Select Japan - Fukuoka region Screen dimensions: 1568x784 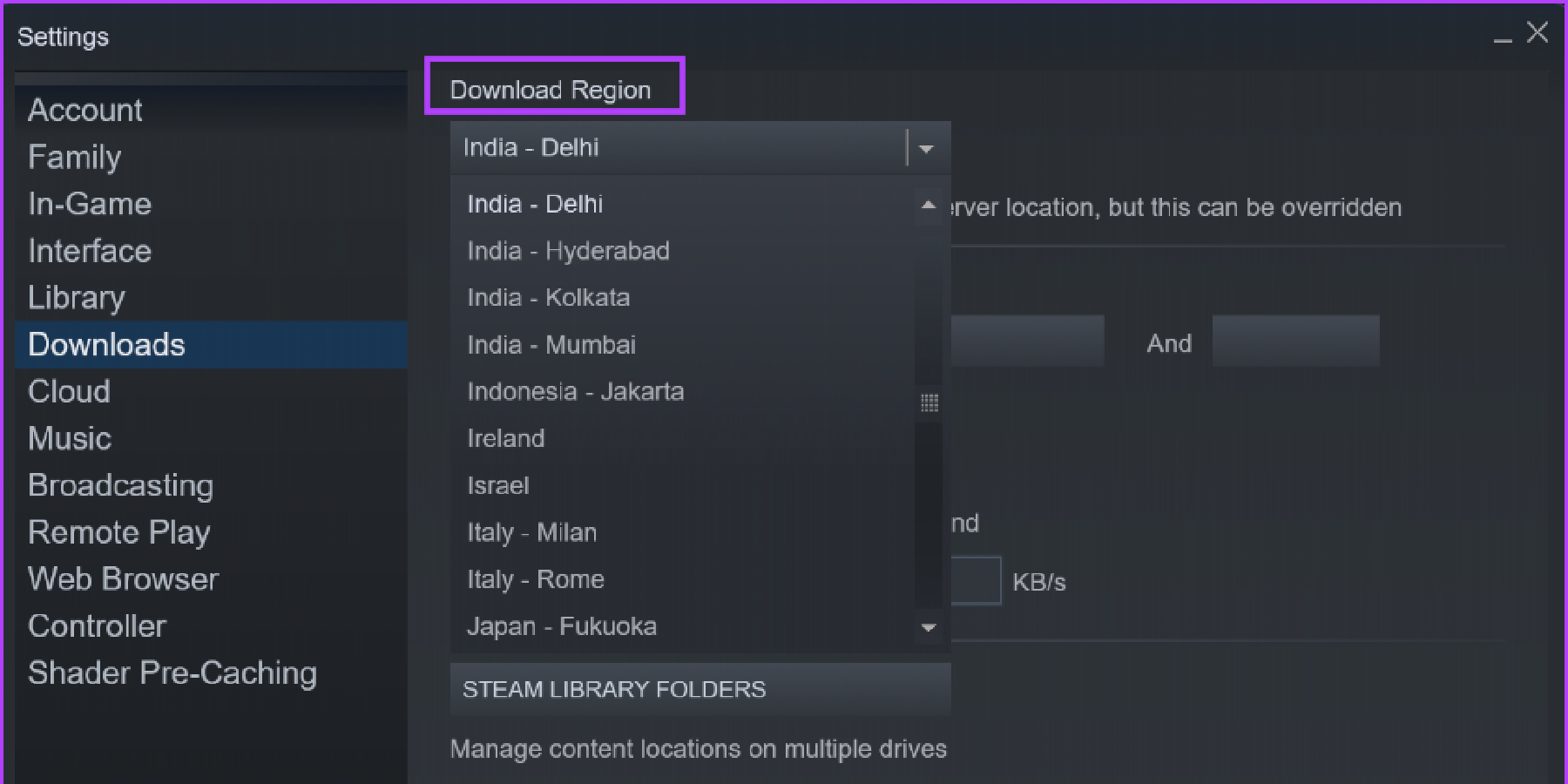tap(682, 626)
